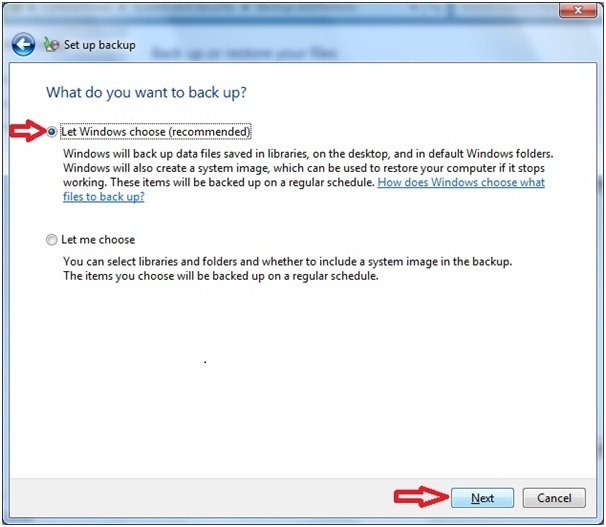Click text 'Windows will back up data files'
The width and height of the screenshot is (606, 527).
pyautogui.click(x=142, y=154)
